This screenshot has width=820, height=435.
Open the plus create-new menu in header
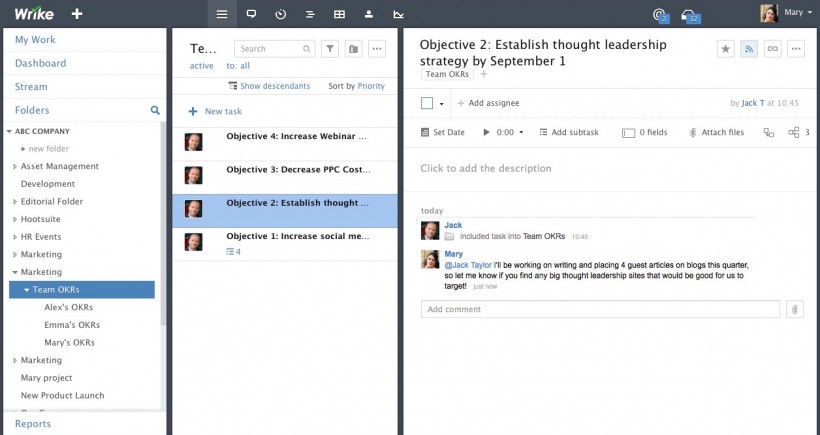pyautogui.click(x=77, y=14)
